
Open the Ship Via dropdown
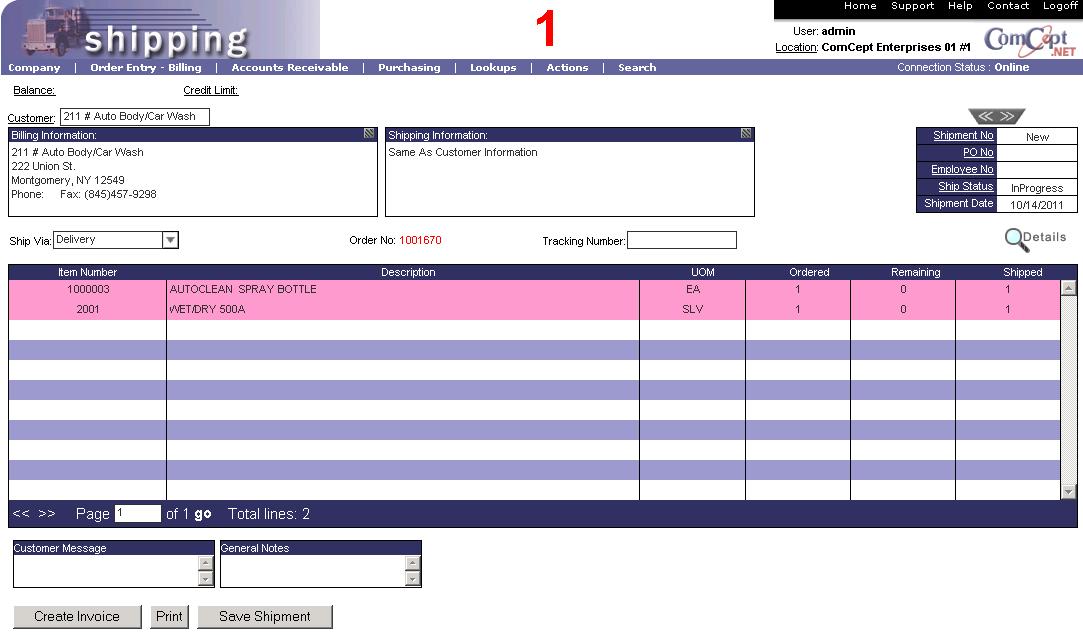click(x=170, y=240)
